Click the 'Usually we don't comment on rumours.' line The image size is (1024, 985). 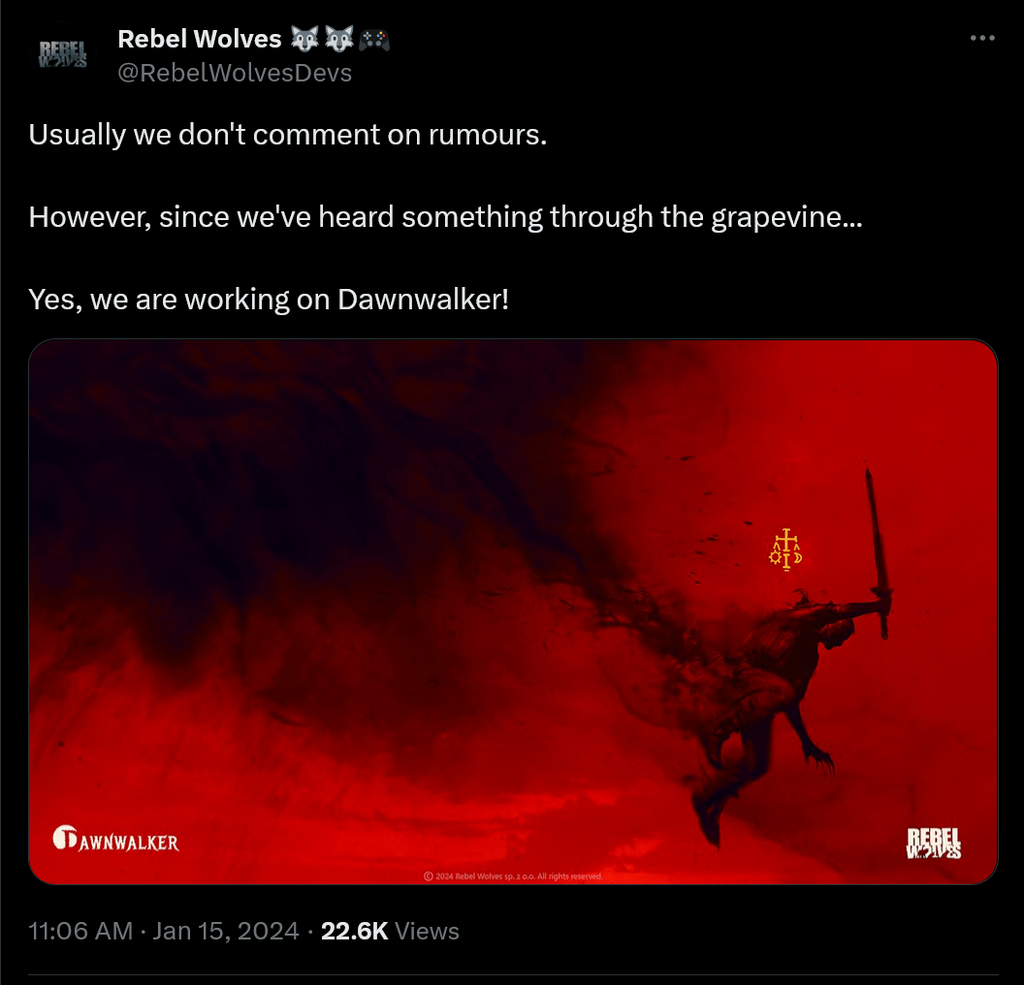pyautogui.click(x=287, y=135)
